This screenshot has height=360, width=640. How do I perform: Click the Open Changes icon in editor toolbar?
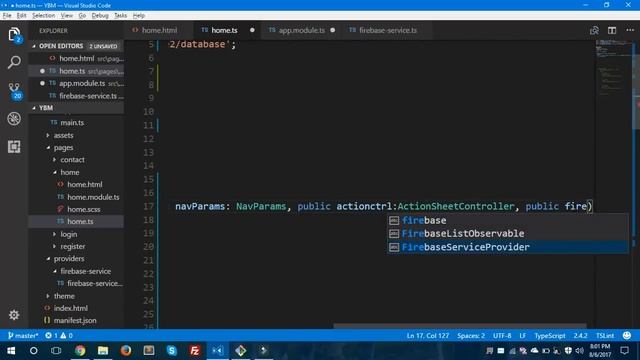(594, 30)
